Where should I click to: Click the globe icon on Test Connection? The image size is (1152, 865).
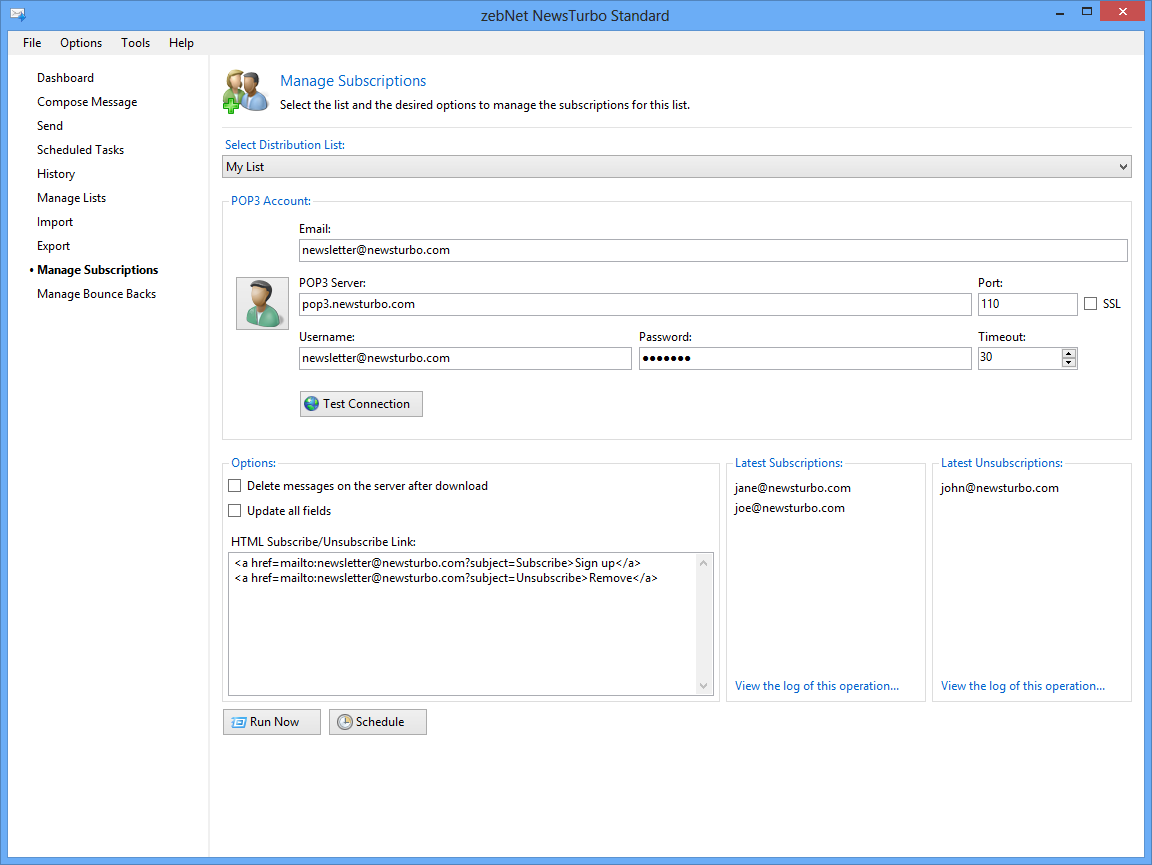click(312, 403)
